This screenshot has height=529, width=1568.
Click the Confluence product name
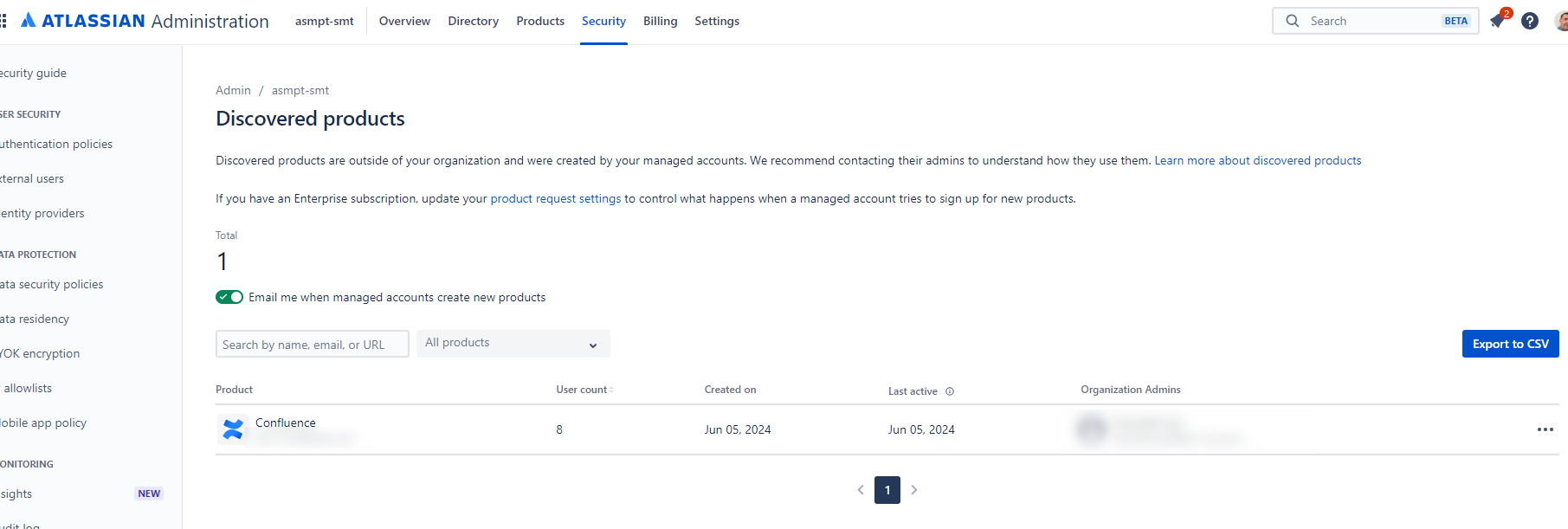[286, 423]
